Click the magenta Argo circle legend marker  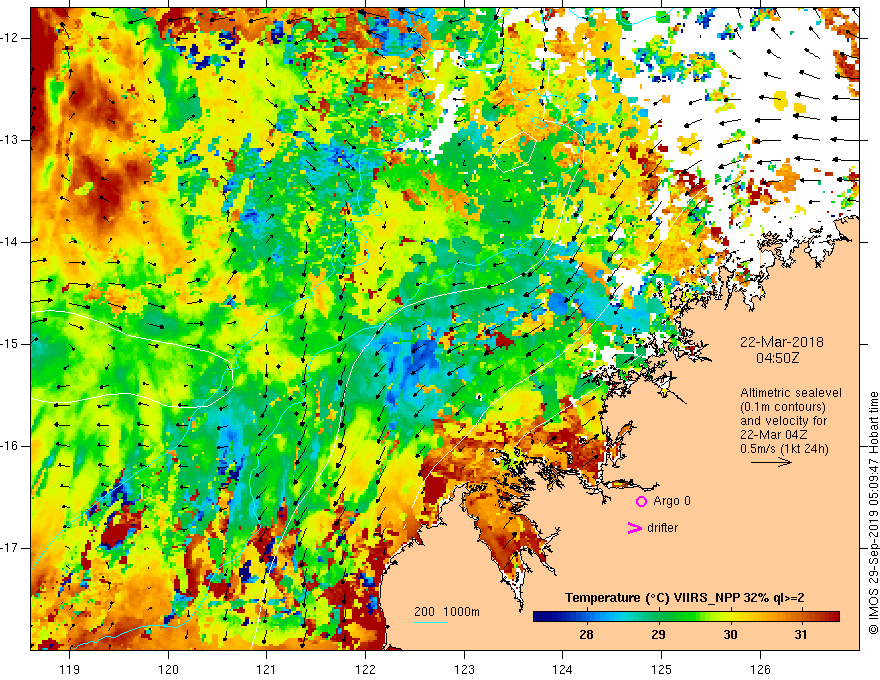(x=641, y=501)
